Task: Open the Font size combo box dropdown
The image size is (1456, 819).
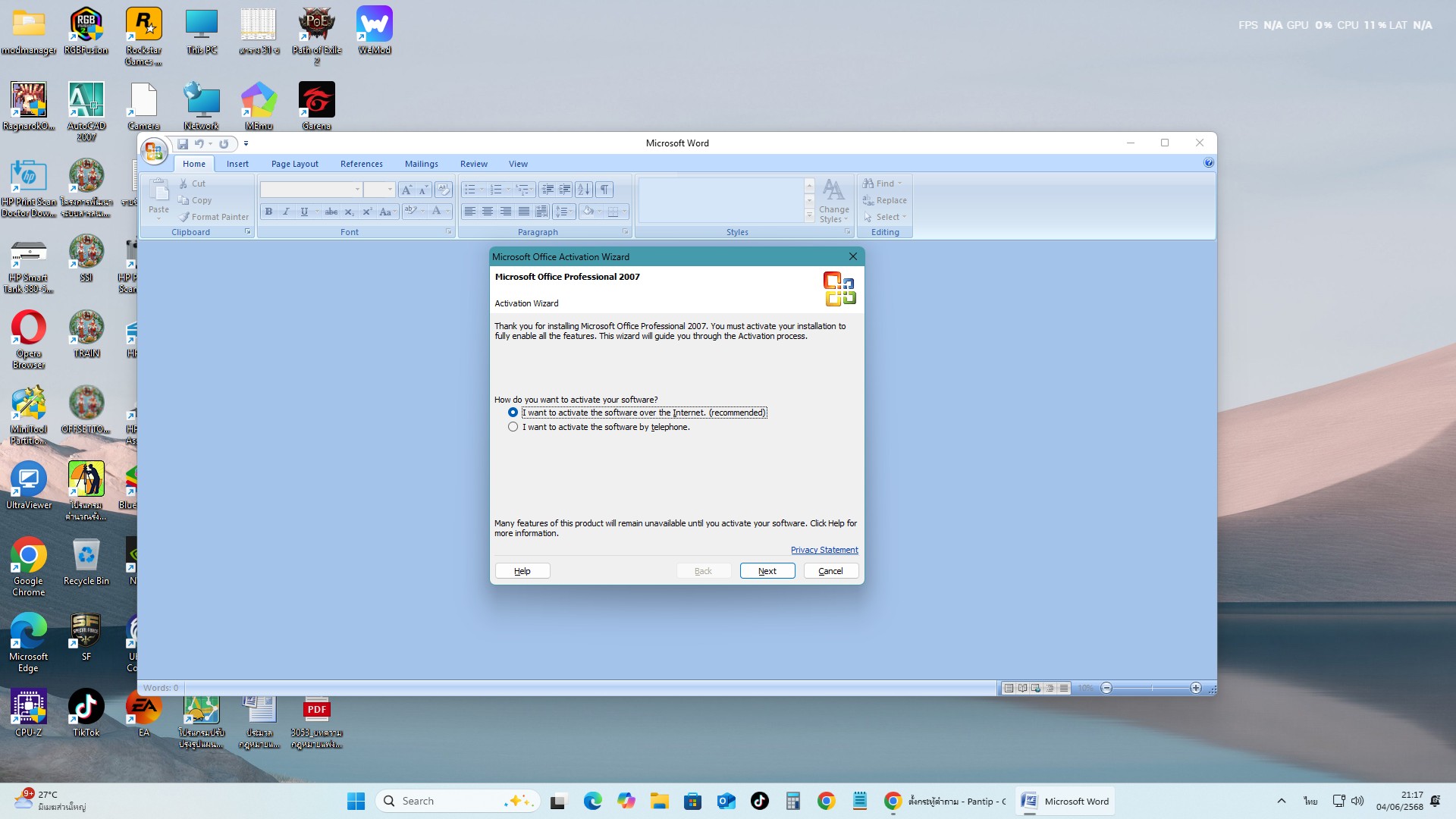Action: pos(390,190)
